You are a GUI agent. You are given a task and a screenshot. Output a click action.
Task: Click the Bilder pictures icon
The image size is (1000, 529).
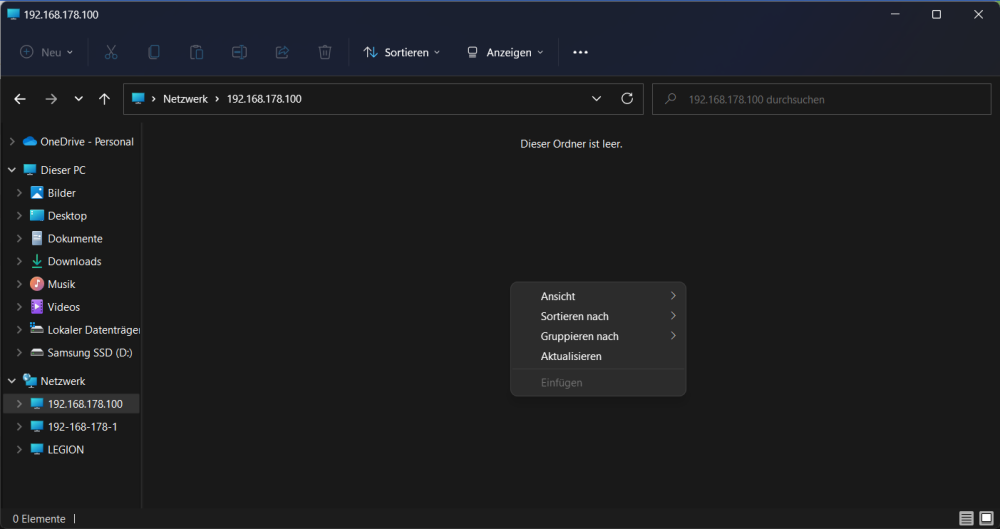[37, 193]
